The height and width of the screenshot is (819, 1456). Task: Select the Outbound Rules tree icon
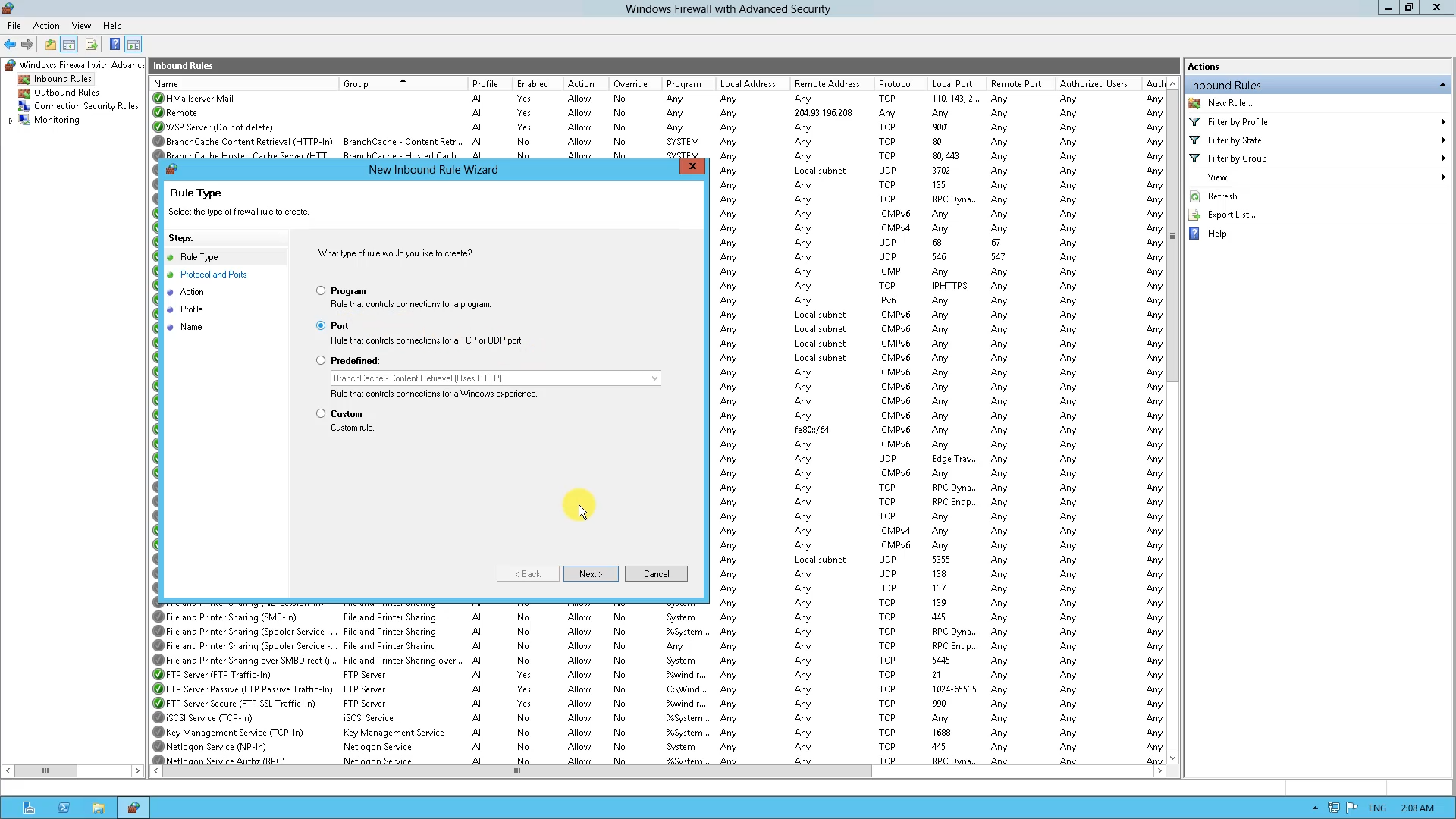pos(24,93)
